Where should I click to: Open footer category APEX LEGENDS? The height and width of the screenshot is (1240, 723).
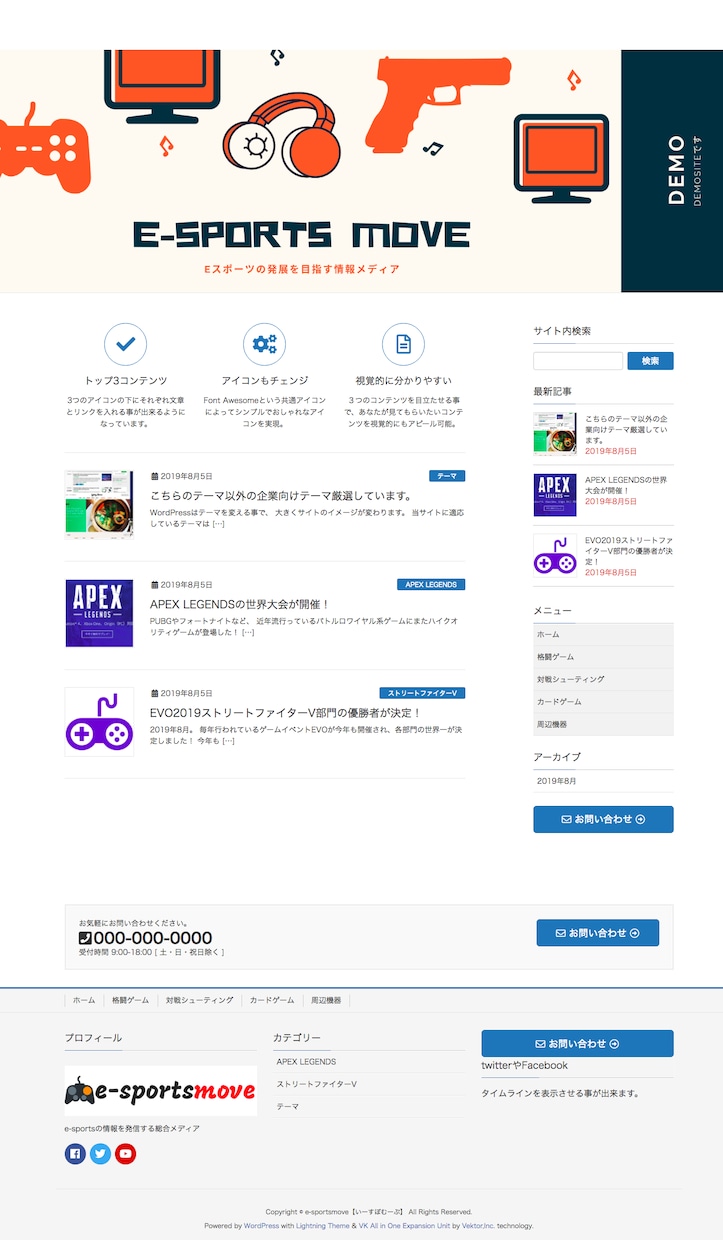point(306,1062)
